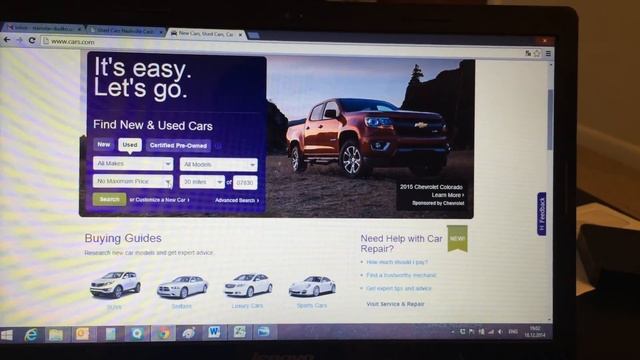The height and width of the screenshot is (360, 640).
Task: Open the orange app icon on taskbar
Action: tap(83, 334)
